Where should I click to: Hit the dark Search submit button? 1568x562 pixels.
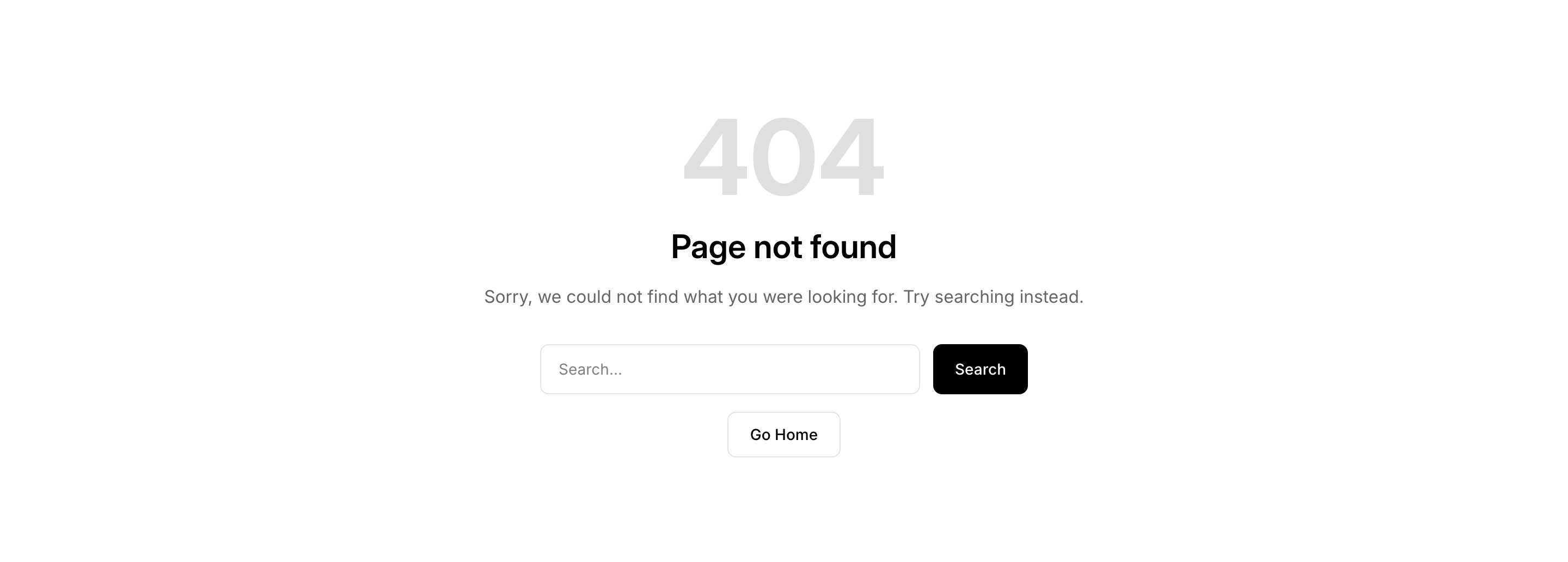[x=980, y=369]
